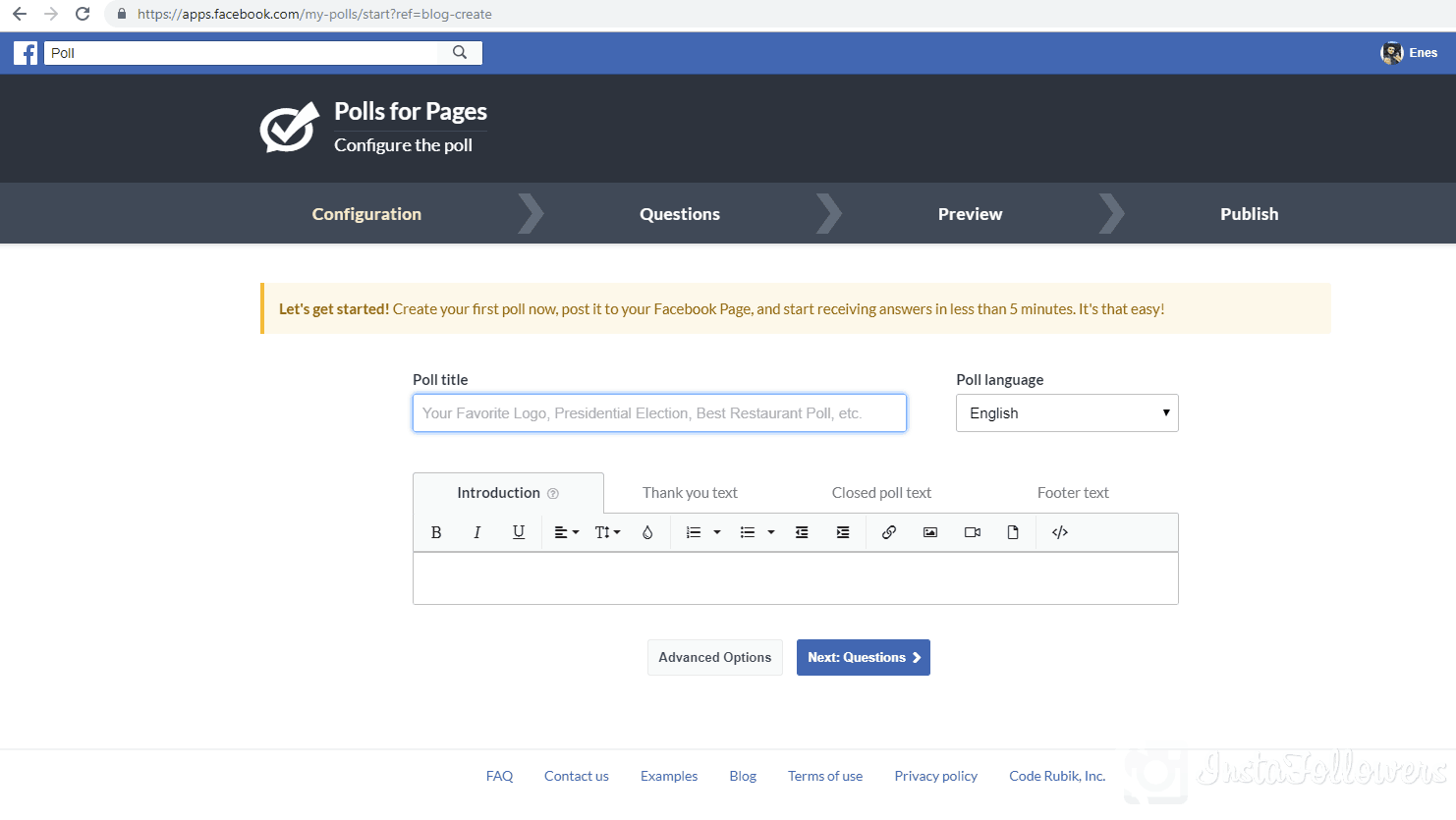Open the Poll language dropdown
The image size is (1456, 820).
click(1067, 412)
